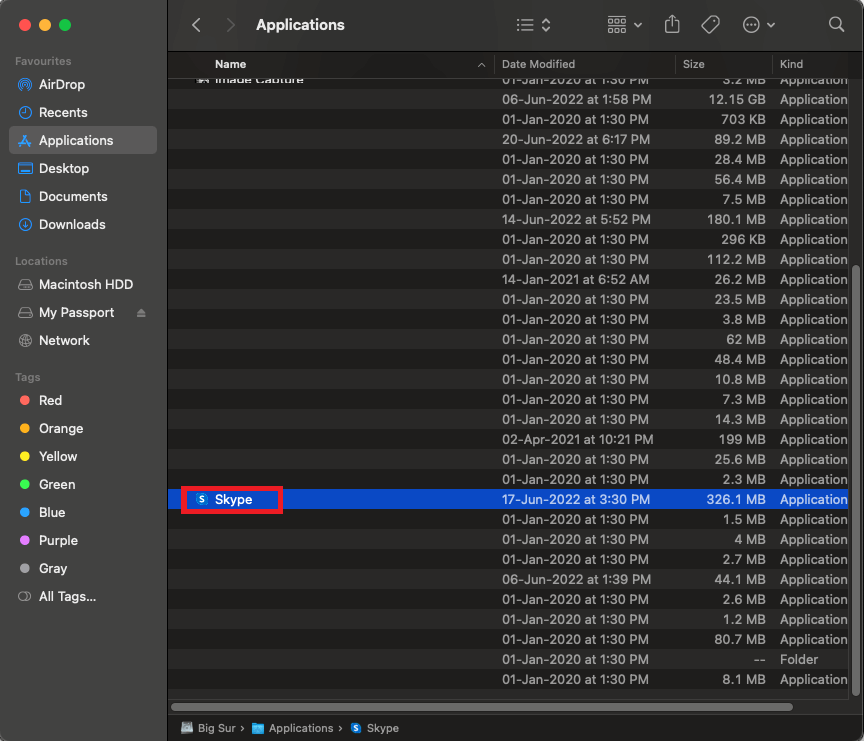Open the list view switcher dropdown
The image size is (864, 741).
coord(533,25)
